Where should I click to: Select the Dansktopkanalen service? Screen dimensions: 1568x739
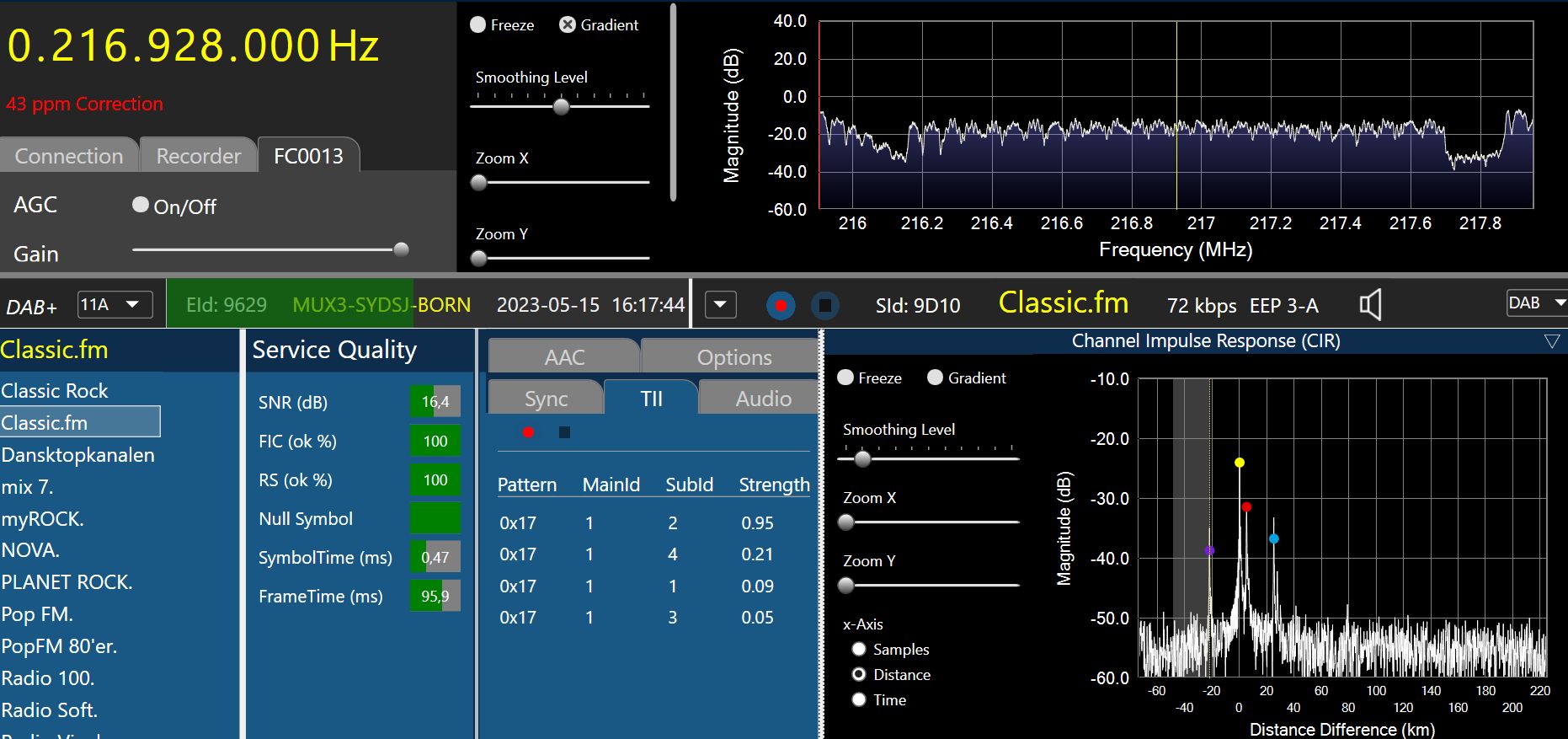[77, 455]
